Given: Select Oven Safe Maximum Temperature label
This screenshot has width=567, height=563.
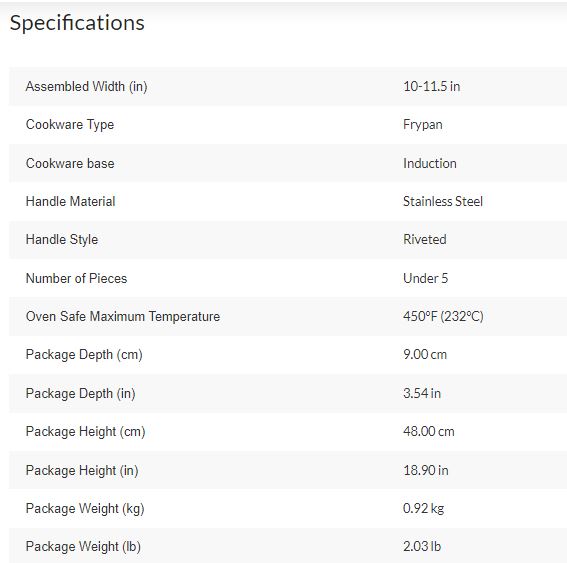Looking at the screenshot, I should point(123,317).
